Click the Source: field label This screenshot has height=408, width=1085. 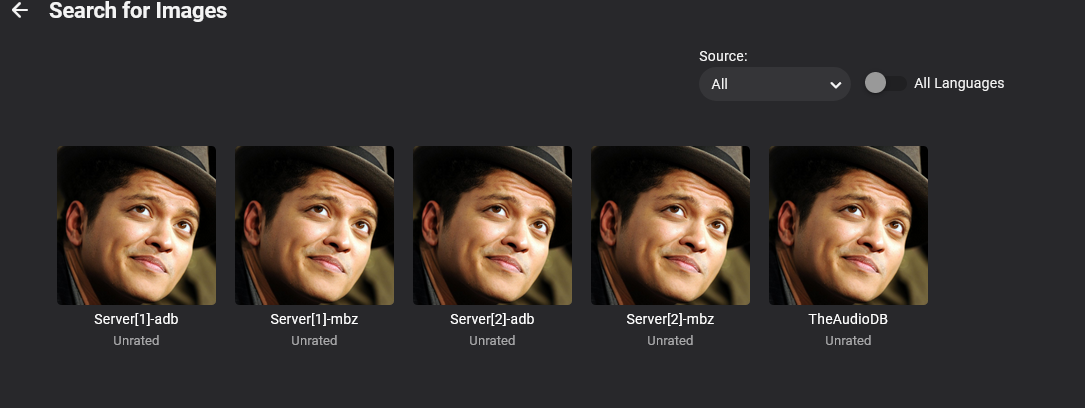(x=723, y=56)
